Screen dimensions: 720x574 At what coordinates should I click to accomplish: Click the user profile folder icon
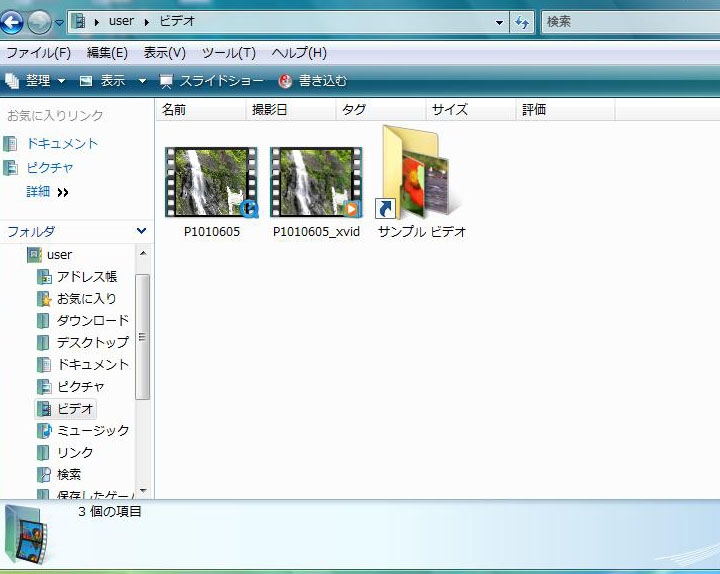pos(34,255)
